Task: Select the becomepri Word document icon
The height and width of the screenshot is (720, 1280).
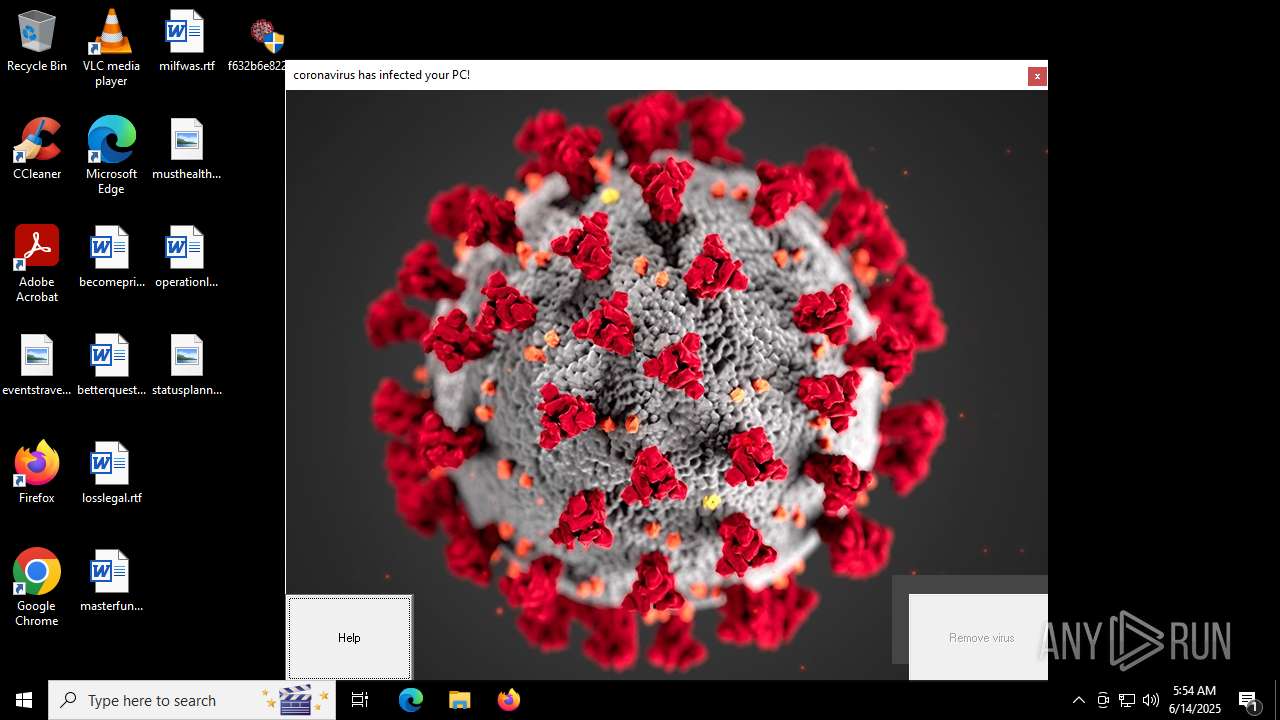Action: [111, 257]
